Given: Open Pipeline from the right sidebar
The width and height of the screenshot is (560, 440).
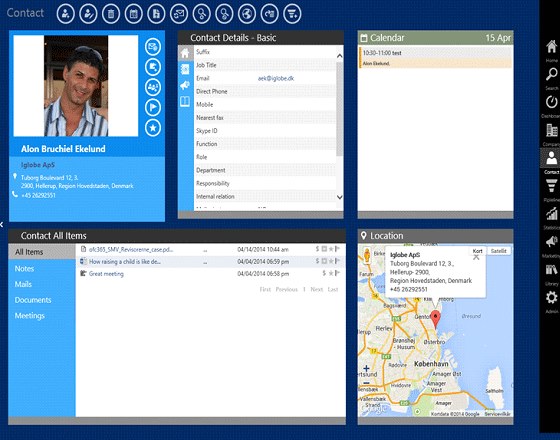Looking at the screenshot, I should (551, 190).
